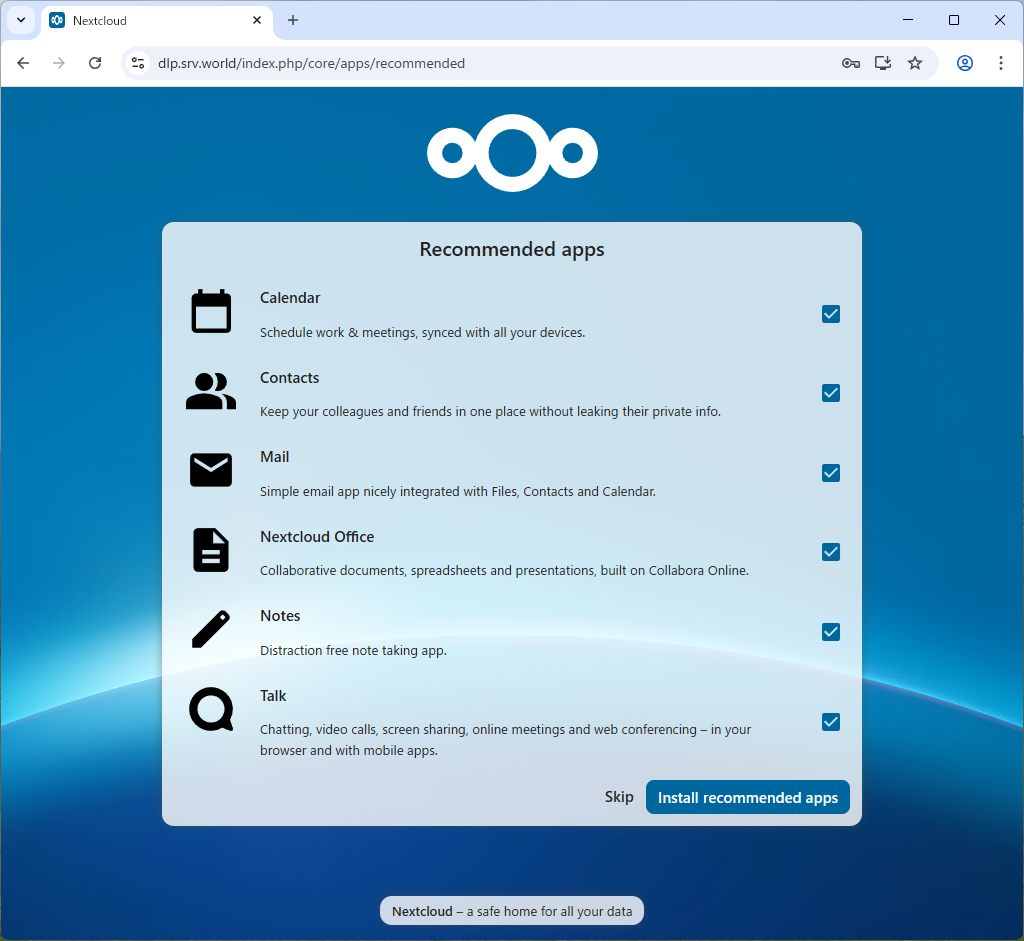1024x941 pixels.
Task: Click 'Chatting, video calls, screen sharing' description
Action: click(505, 739)
